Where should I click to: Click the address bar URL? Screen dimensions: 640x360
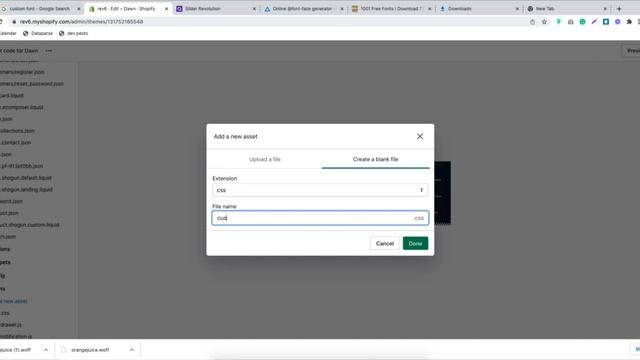click(x=81, y=22)
